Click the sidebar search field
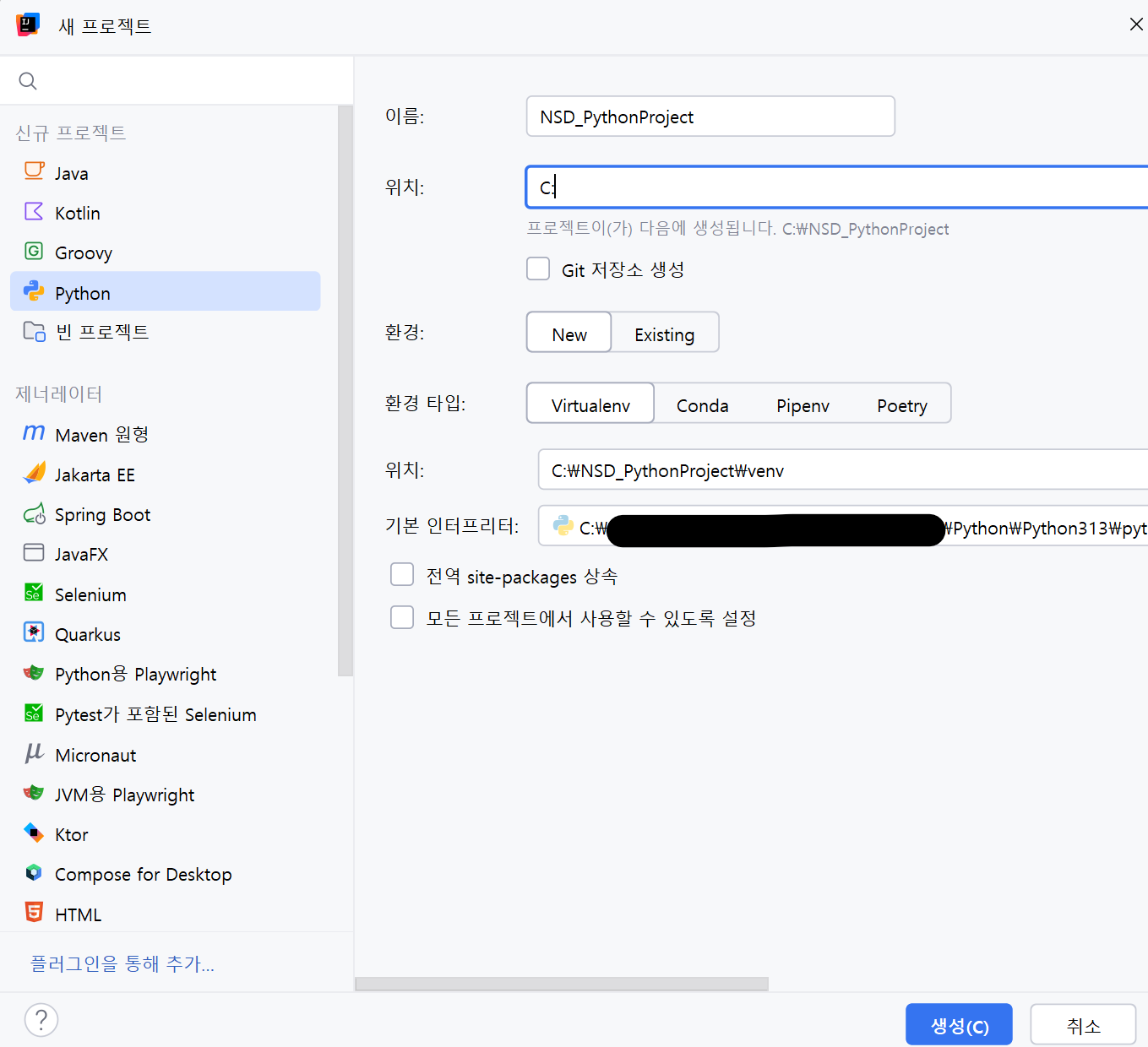 (x=177, y=81)
